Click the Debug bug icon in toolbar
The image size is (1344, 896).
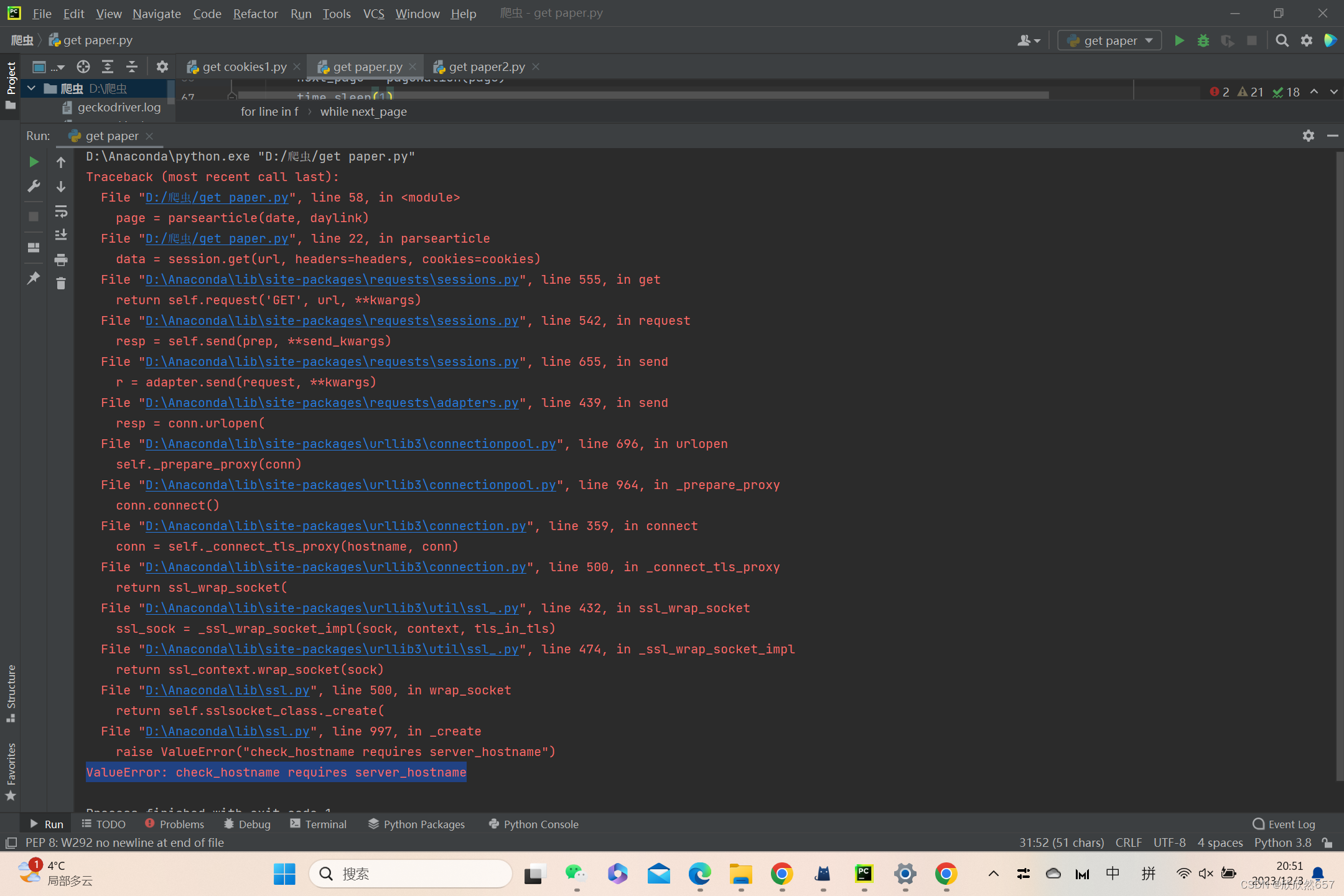pos(1203,40)
